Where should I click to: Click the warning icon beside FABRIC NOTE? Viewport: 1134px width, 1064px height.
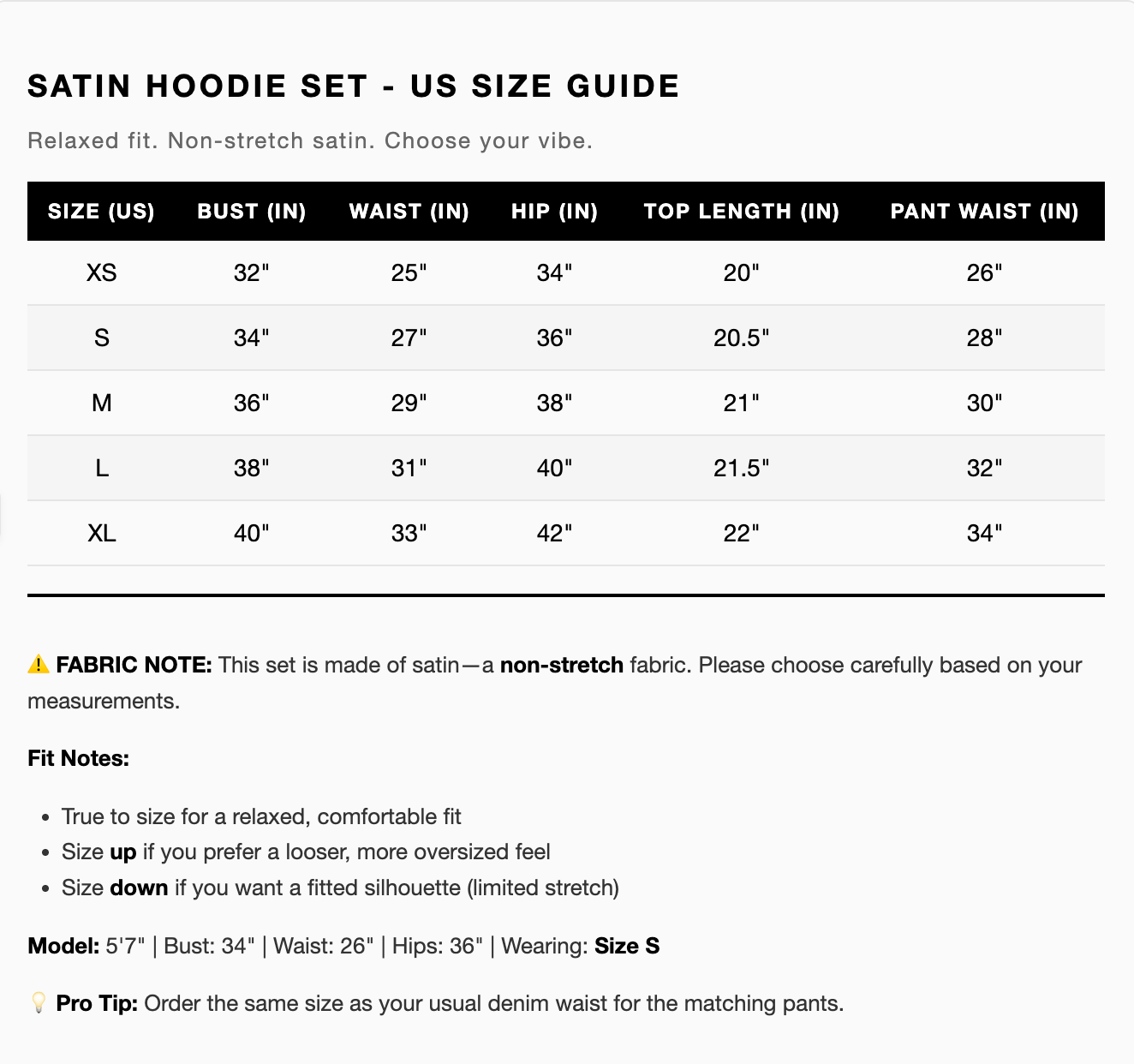39,665
